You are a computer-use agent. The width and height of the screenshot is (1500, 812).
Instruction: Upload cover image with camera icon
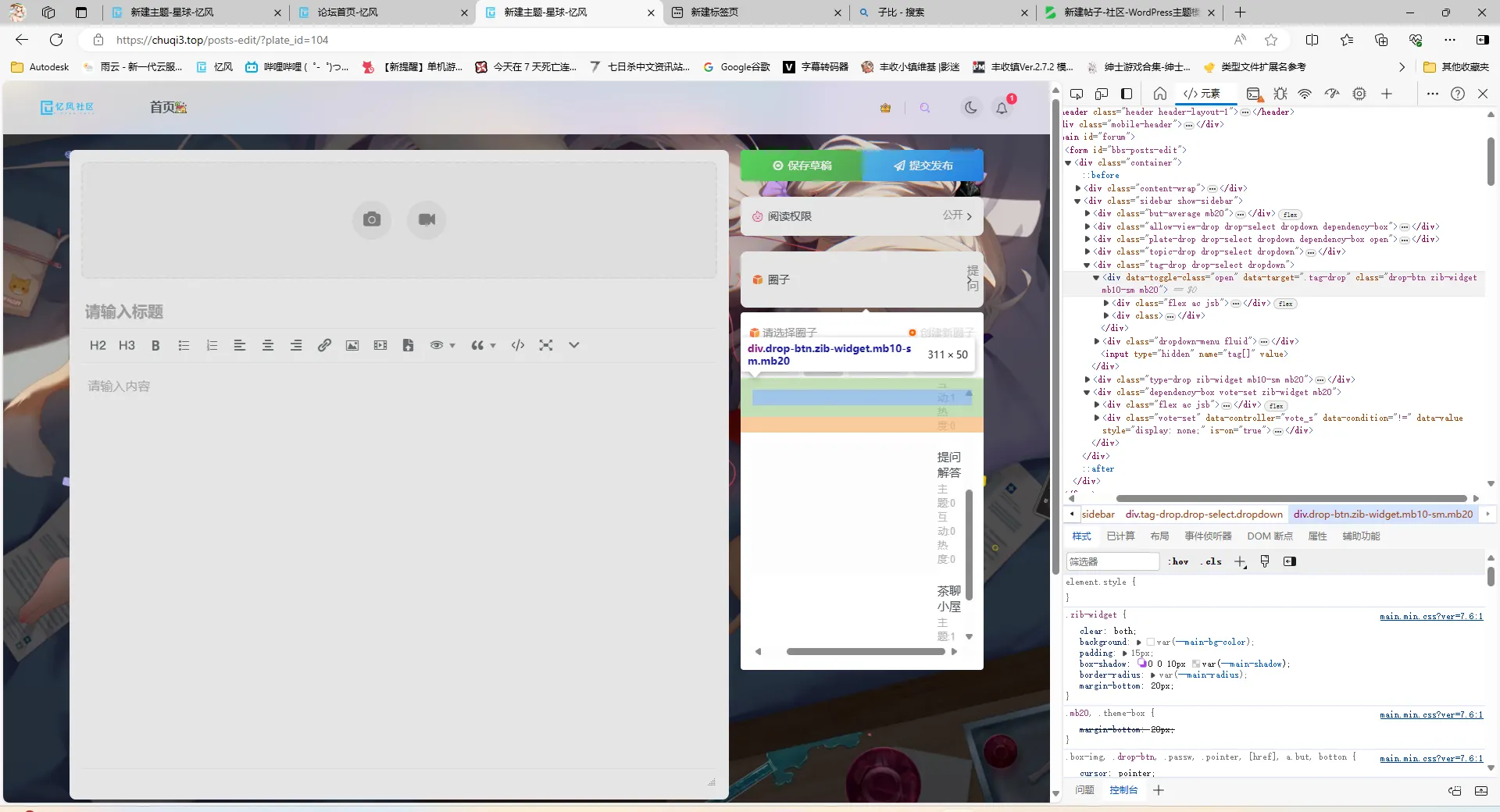click(x=372, y=219)
